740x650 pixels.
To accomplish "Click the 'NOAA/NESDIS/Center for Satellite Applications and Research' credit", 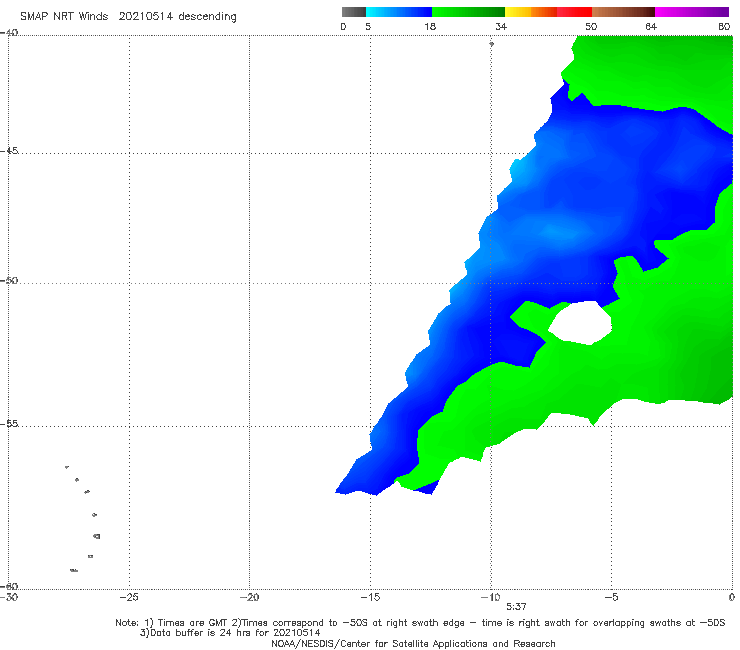I will pos(413,644).
